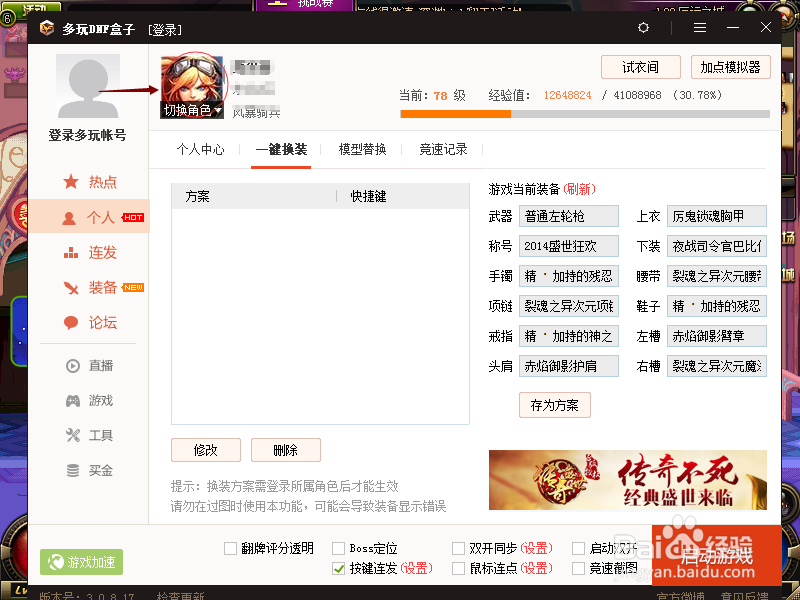Enable 双开同步 checkbox

coord(458,548)
